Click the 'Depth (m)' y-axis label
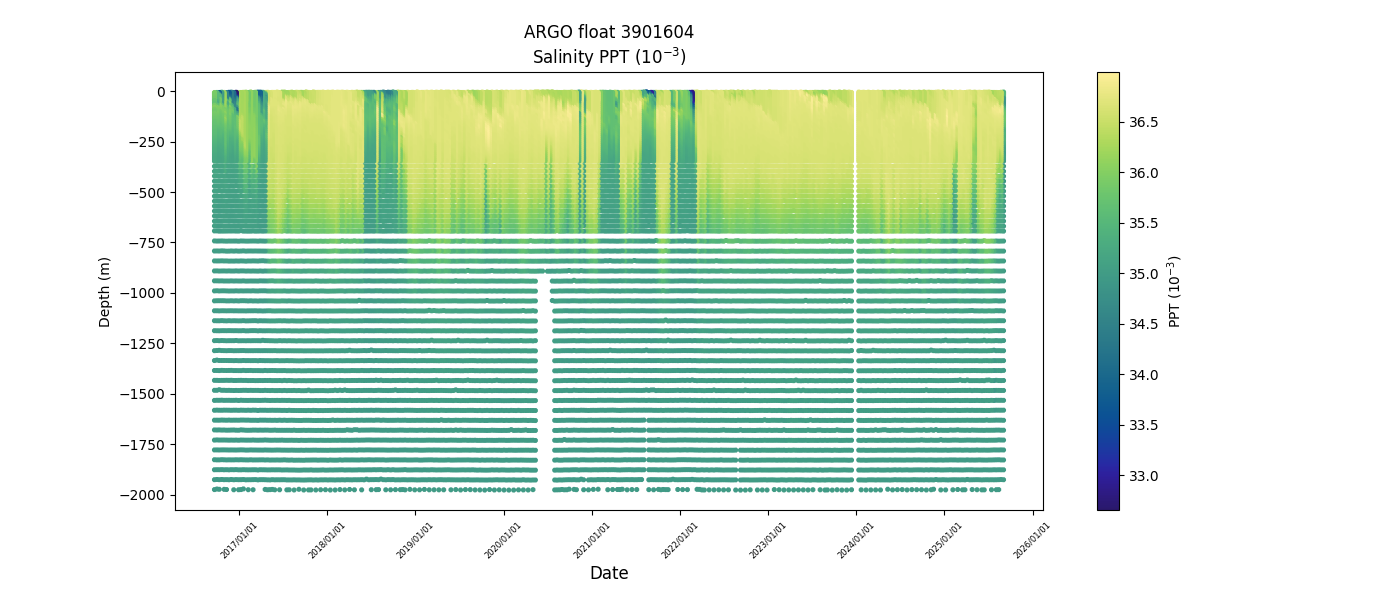 coord(105,291)
